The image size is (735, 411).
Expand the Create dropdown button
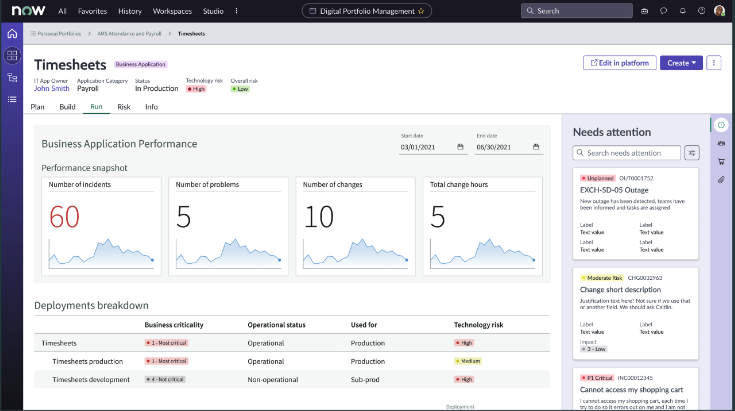(681, 62)
